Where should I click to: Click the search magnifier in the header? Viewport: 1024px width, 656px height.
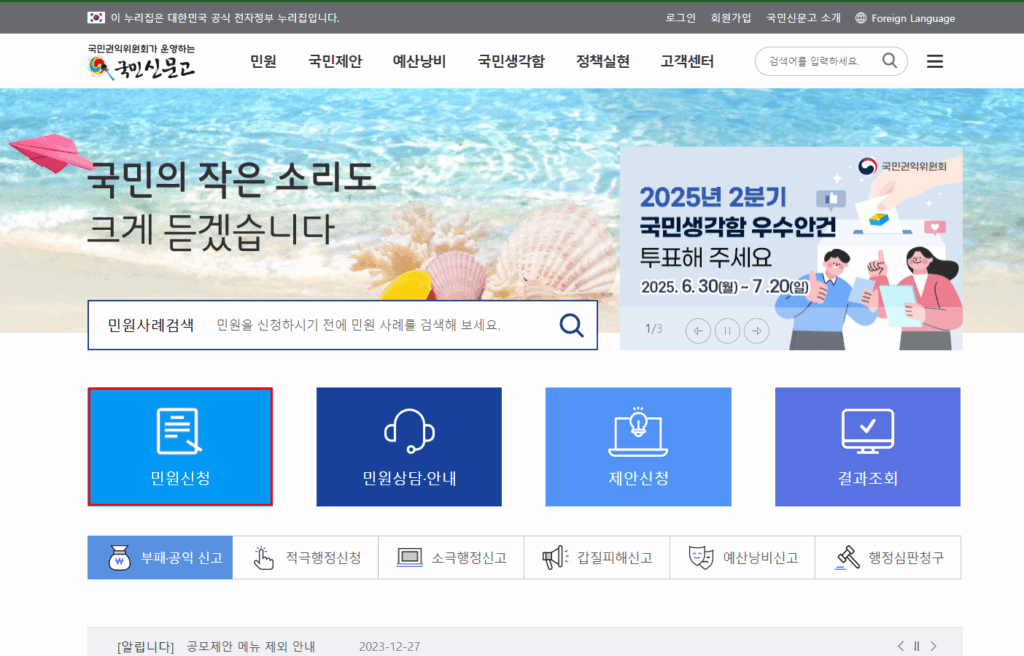tap(889, 61)
